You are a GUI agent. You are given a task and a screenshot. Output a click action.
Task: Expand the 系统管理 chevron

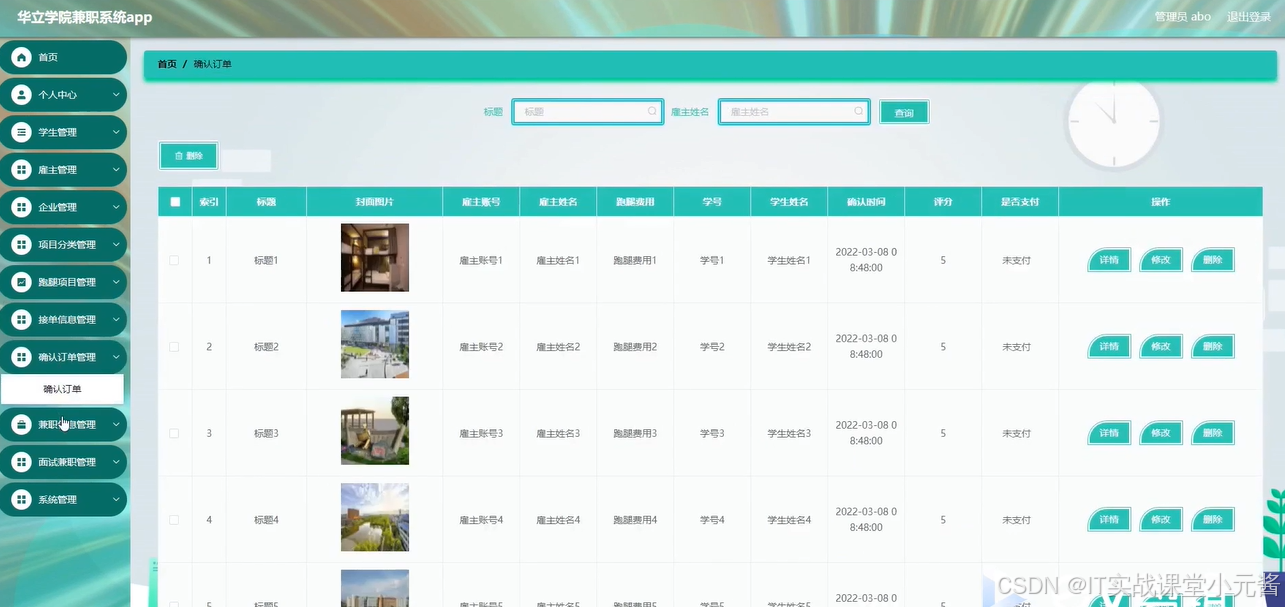point(116,500)
